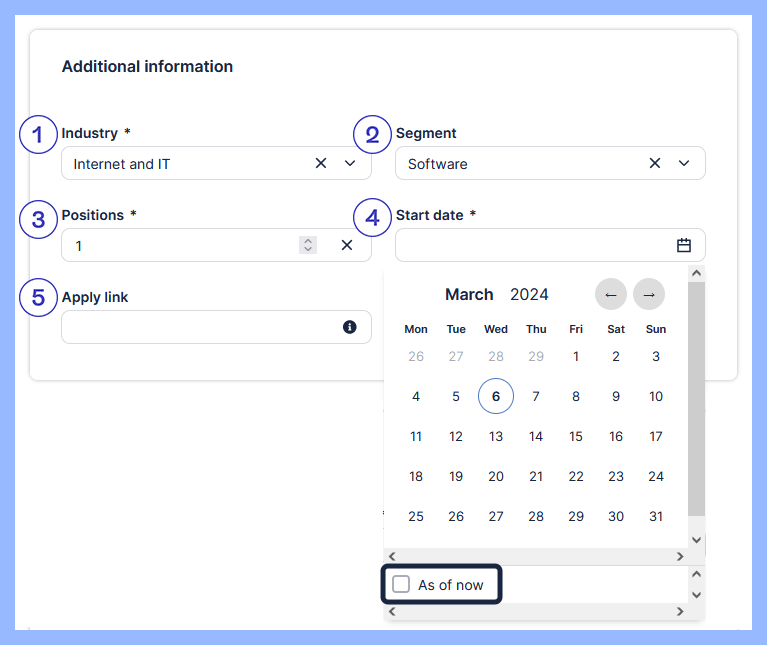Clear the Industry field selection
Viewport: 767px width, 645px height.
pyautogui.click(x=321, y=163)
